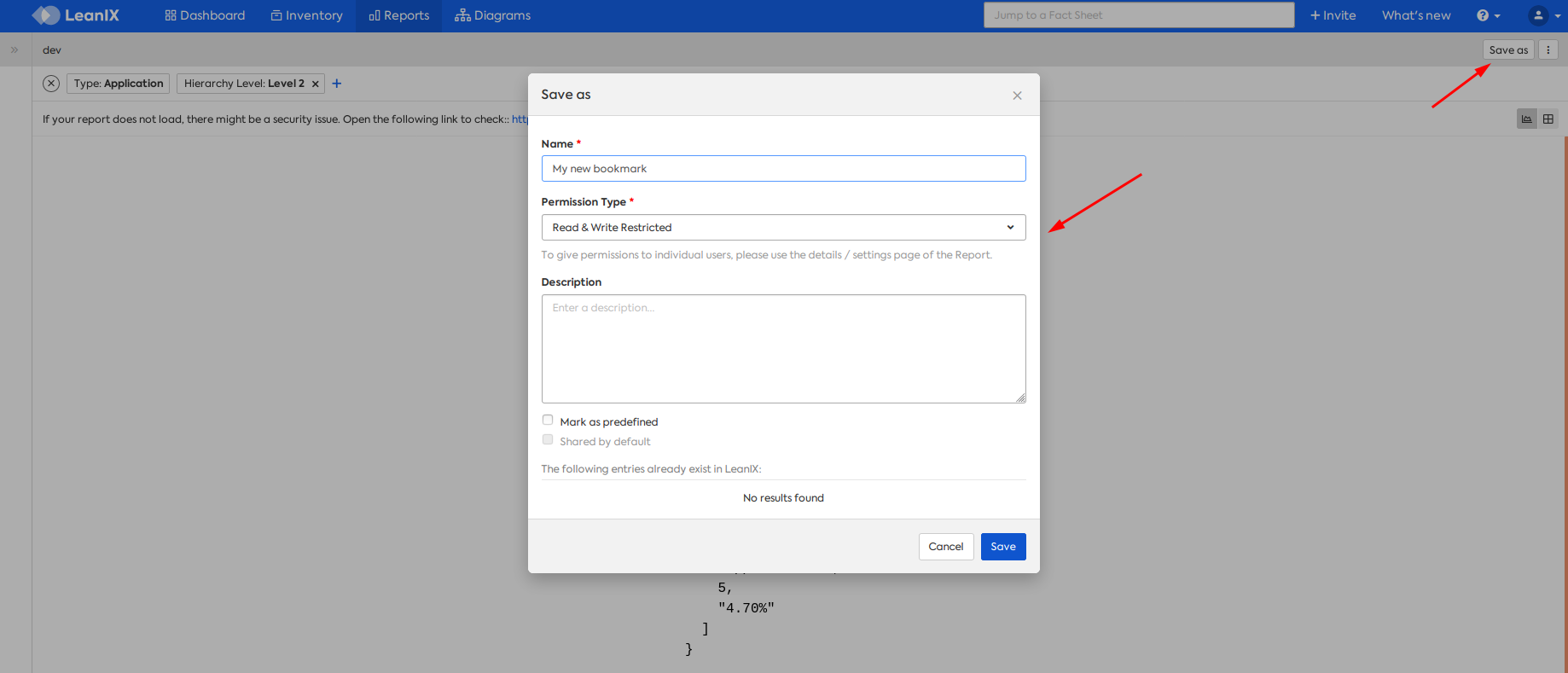Clear all filters with circled X icon
1568x673 pixels.
tap(51, 84)
